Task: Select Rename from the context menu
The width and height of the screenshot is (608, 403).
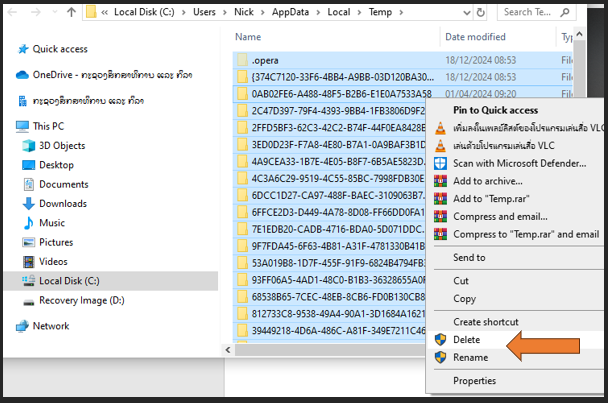Action: coord(470,357)
